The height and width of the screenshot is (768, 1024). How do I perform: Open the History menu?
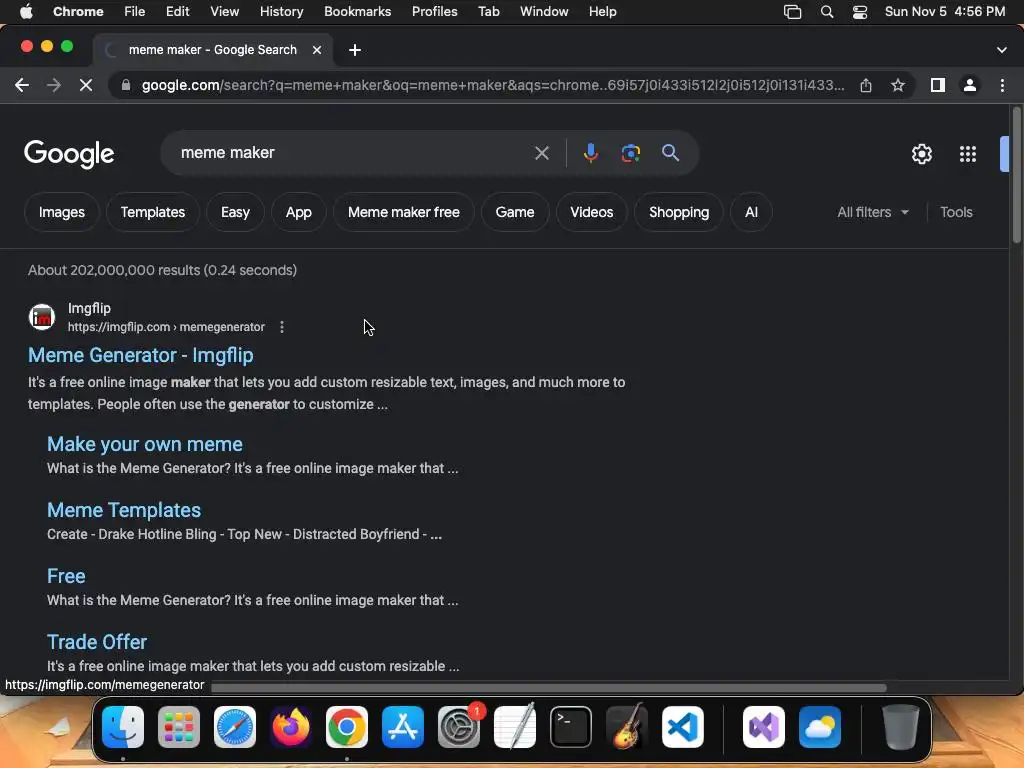pyautogui.click(x=281, y=12)
